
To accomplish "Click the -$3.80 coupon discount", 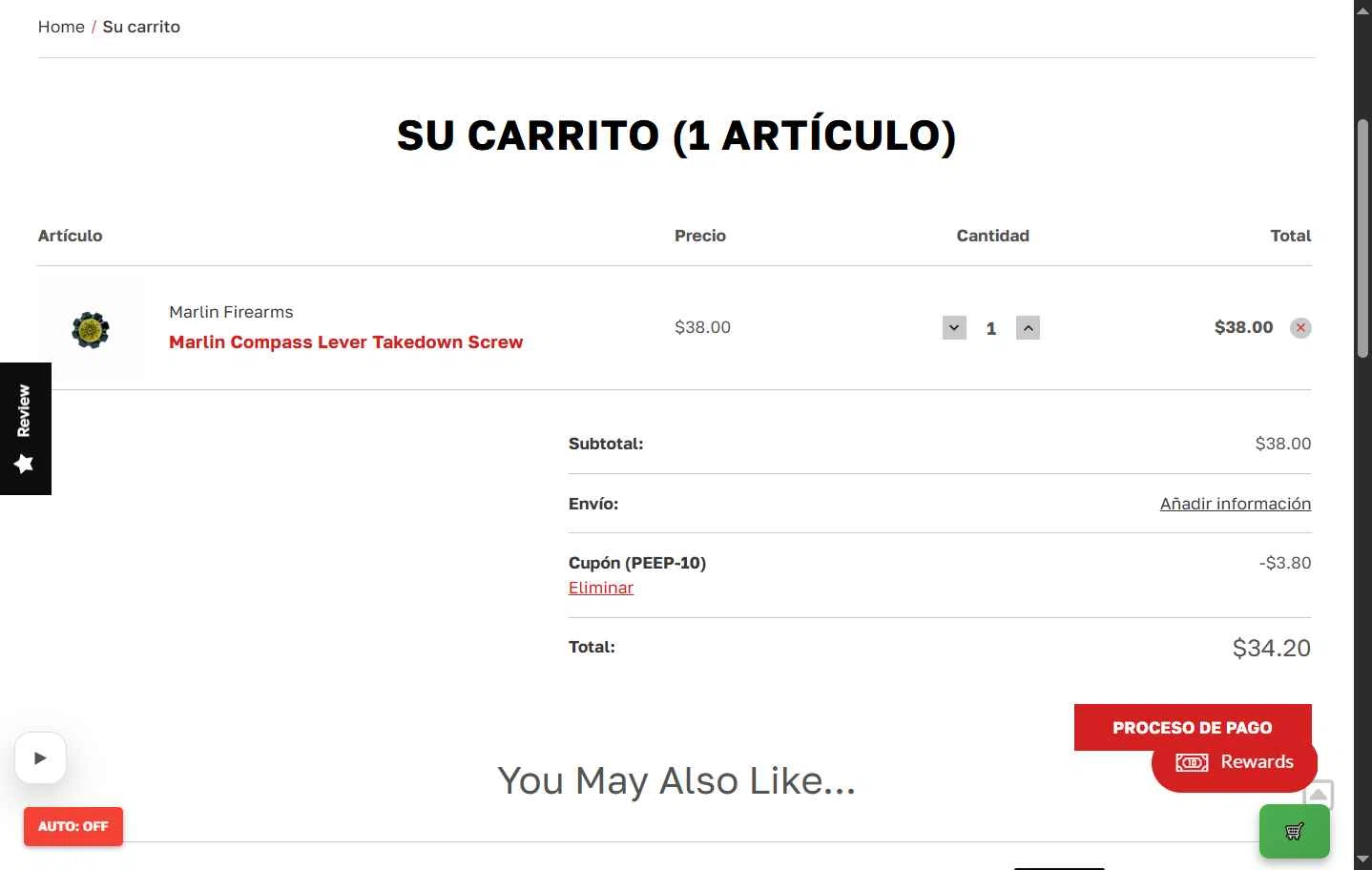I will 1285,563.
